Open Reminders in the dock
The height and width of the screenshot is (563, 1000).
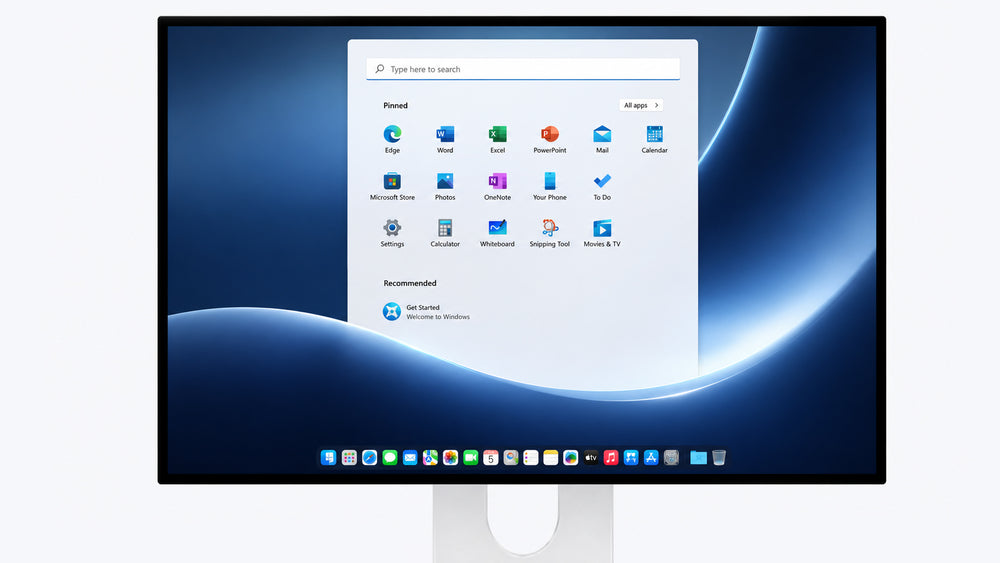pyautogui.click(x=531, y=457)
